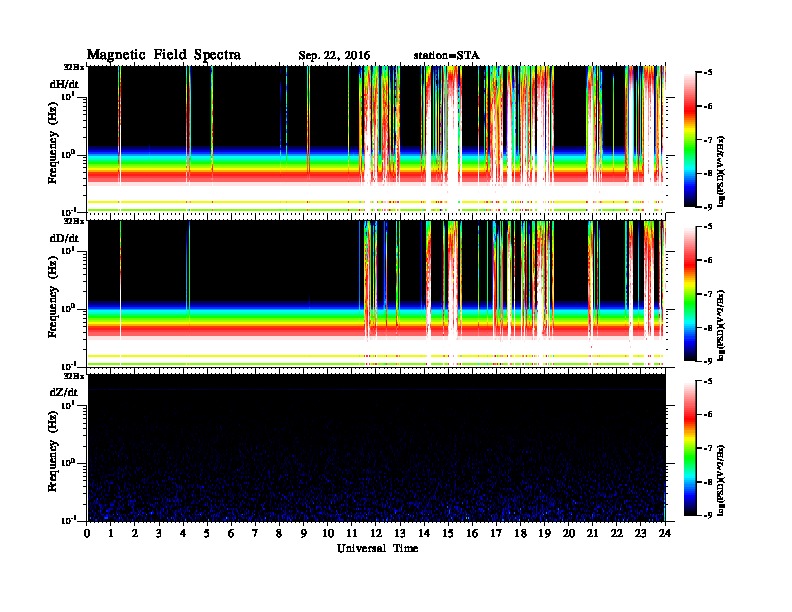Click the dH/dt panel label
Viewport: 792px width, 612px height.
[64, 84]
